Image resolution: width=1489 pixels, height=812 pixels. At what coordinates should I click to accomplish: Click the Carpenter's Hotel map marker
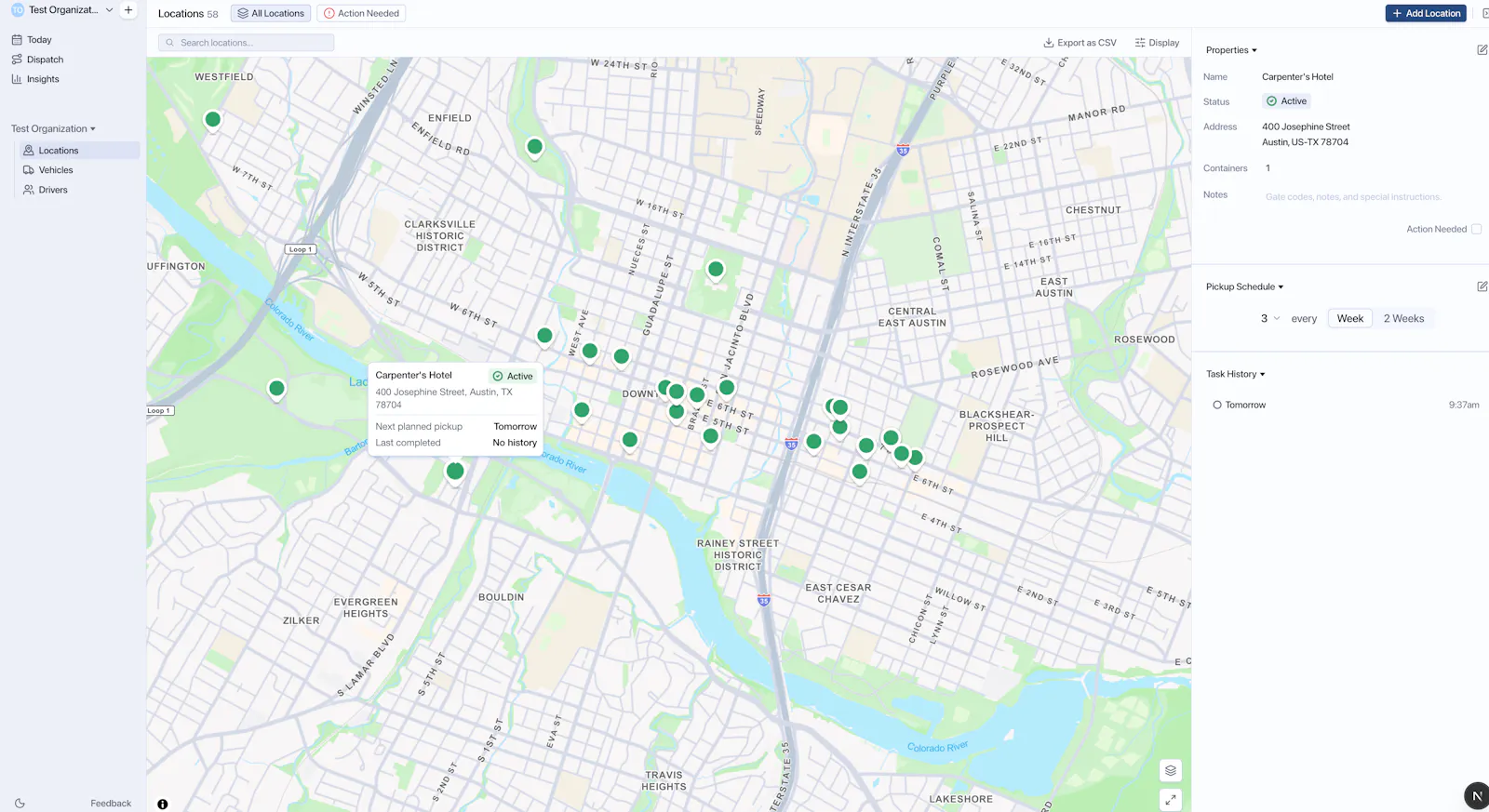click(x=455, y=472)
